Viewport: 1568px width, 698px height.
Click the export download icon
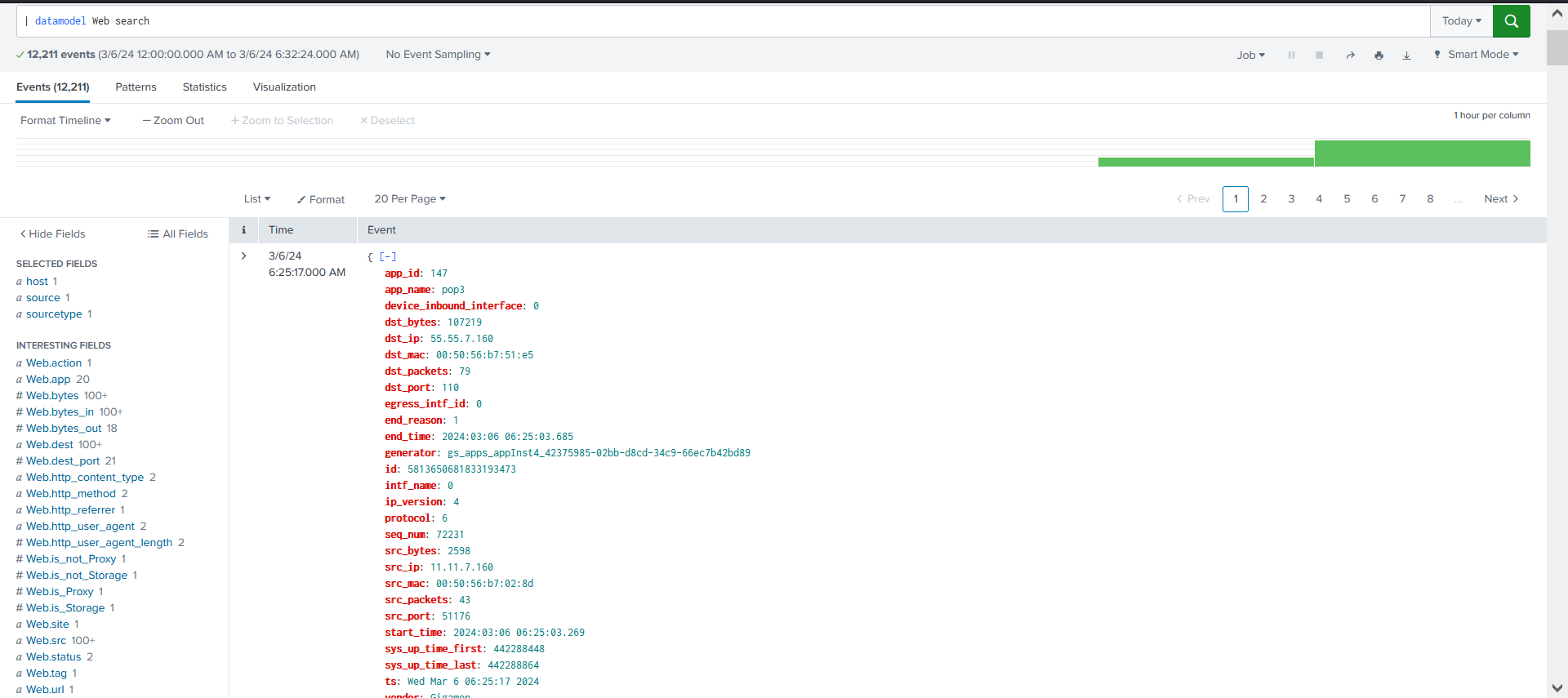pyautogui.click(x=1406, y=56)
